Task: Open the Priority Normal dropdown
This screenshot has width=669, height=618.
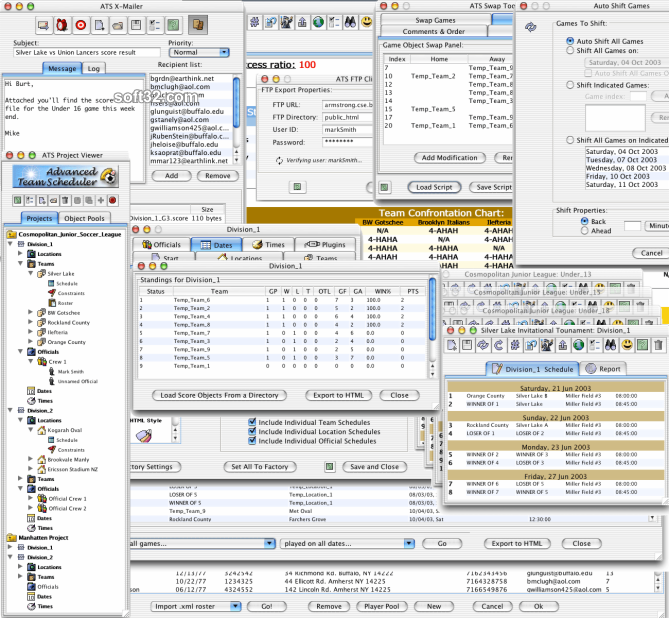Action: click(199, 52)
